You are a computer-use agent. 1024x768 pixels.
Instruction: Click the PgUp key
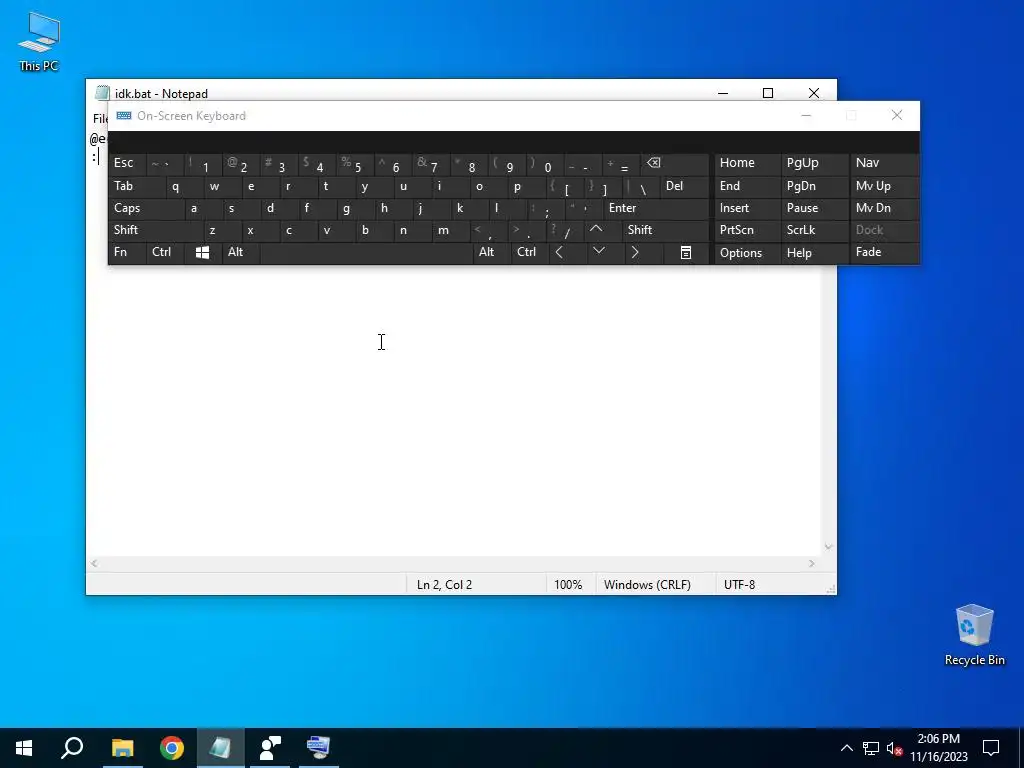pos(814,163)
